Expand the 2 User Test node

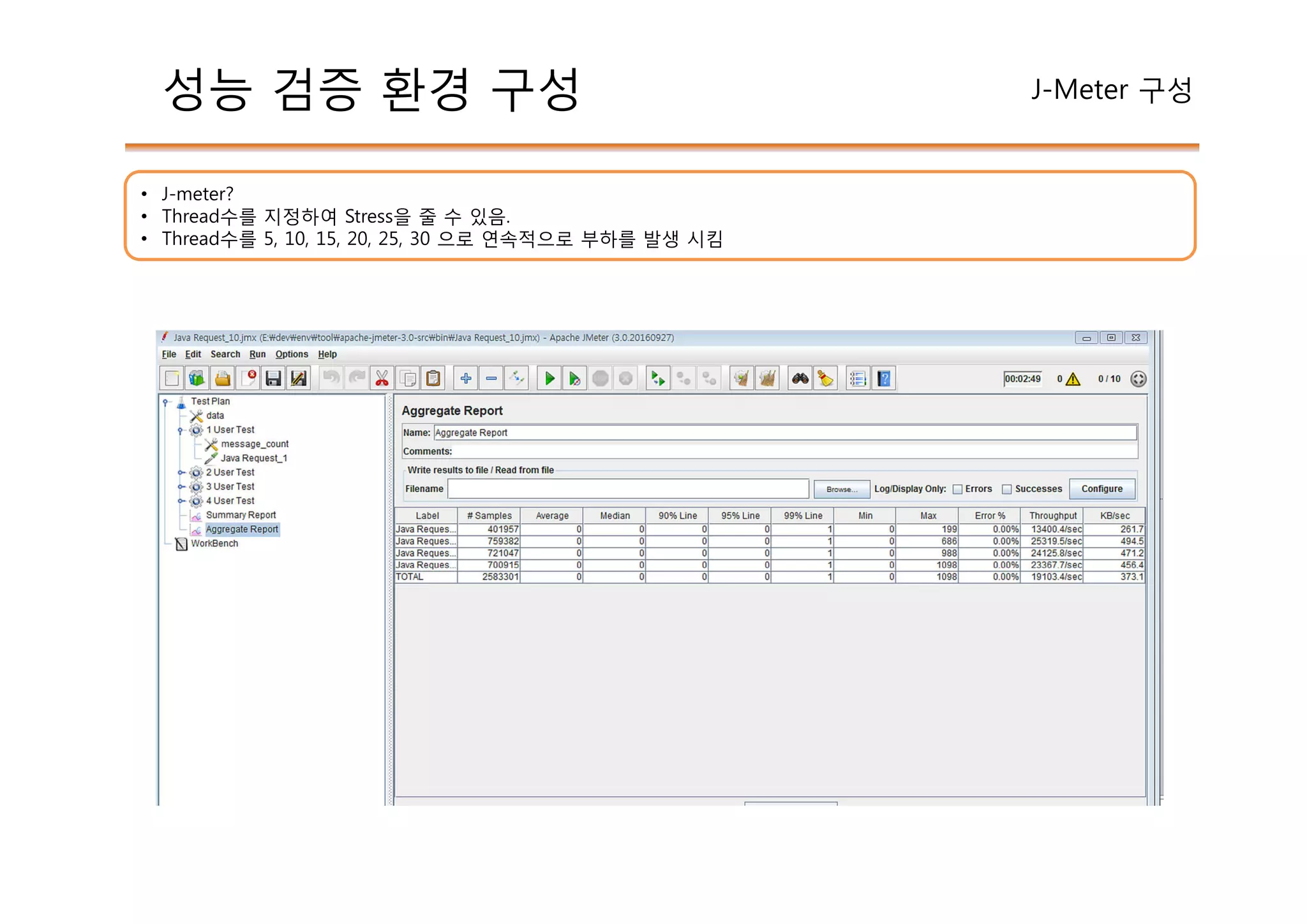[x=181, y=473]
